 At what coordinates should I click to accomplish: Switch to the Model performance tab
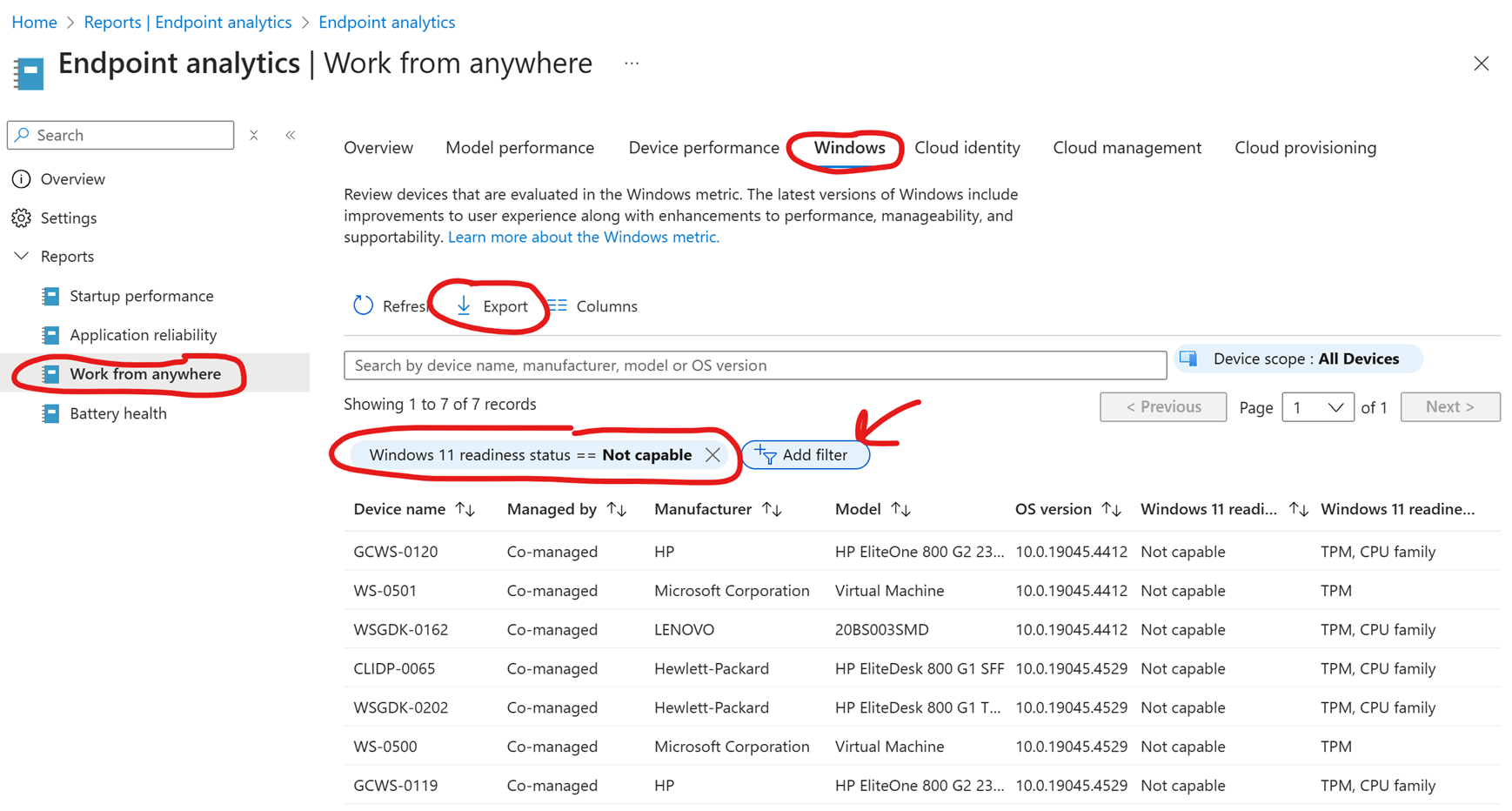pos(520,148)
